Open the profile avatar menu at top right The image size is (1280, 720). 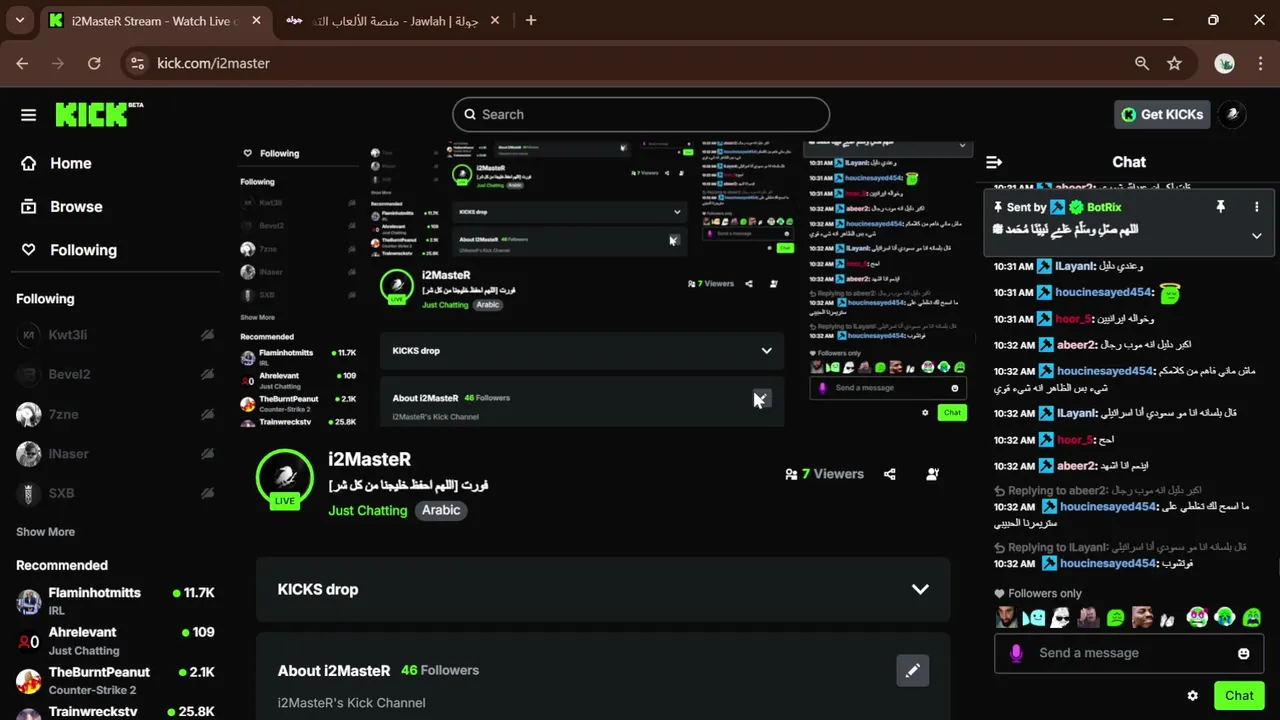pos(1233,114)
